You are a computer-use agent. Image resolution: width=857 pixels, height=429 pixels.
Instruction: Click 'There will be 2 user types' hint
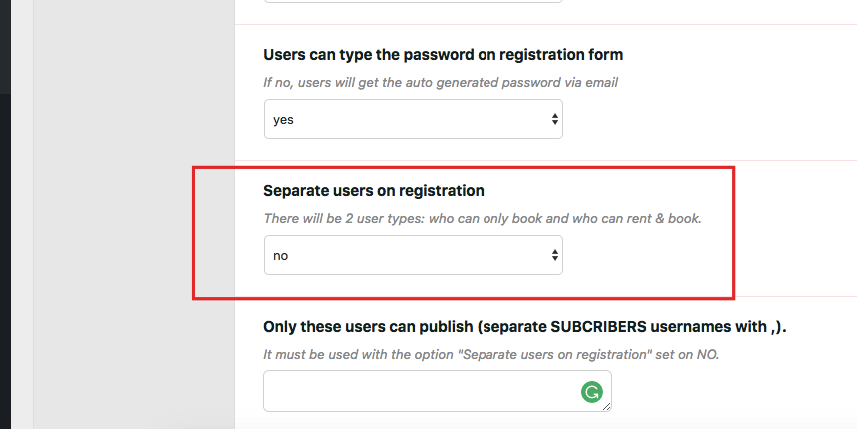point(482,219)
